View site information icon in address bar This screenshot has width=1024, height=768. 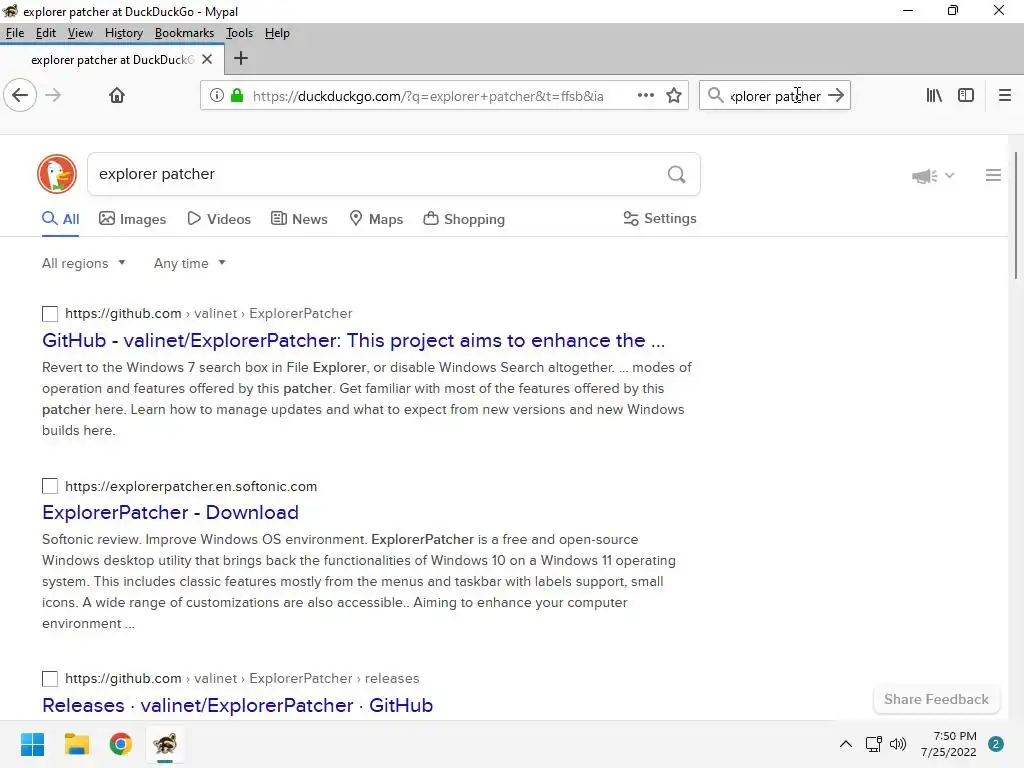pyautogui.click(x=217, y=95)
